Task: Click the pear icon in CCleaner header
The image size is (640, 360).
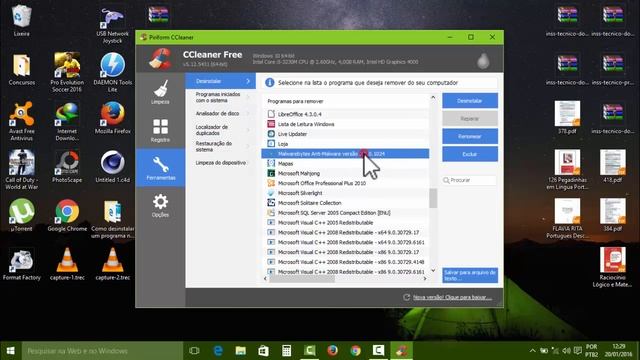Action: 483,61
